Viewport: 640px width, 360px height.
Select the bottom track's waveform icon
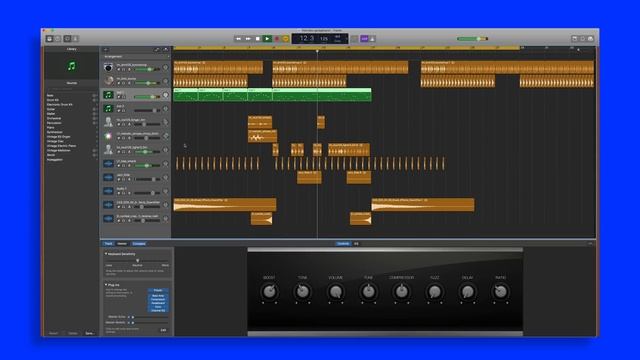(108, 219)
